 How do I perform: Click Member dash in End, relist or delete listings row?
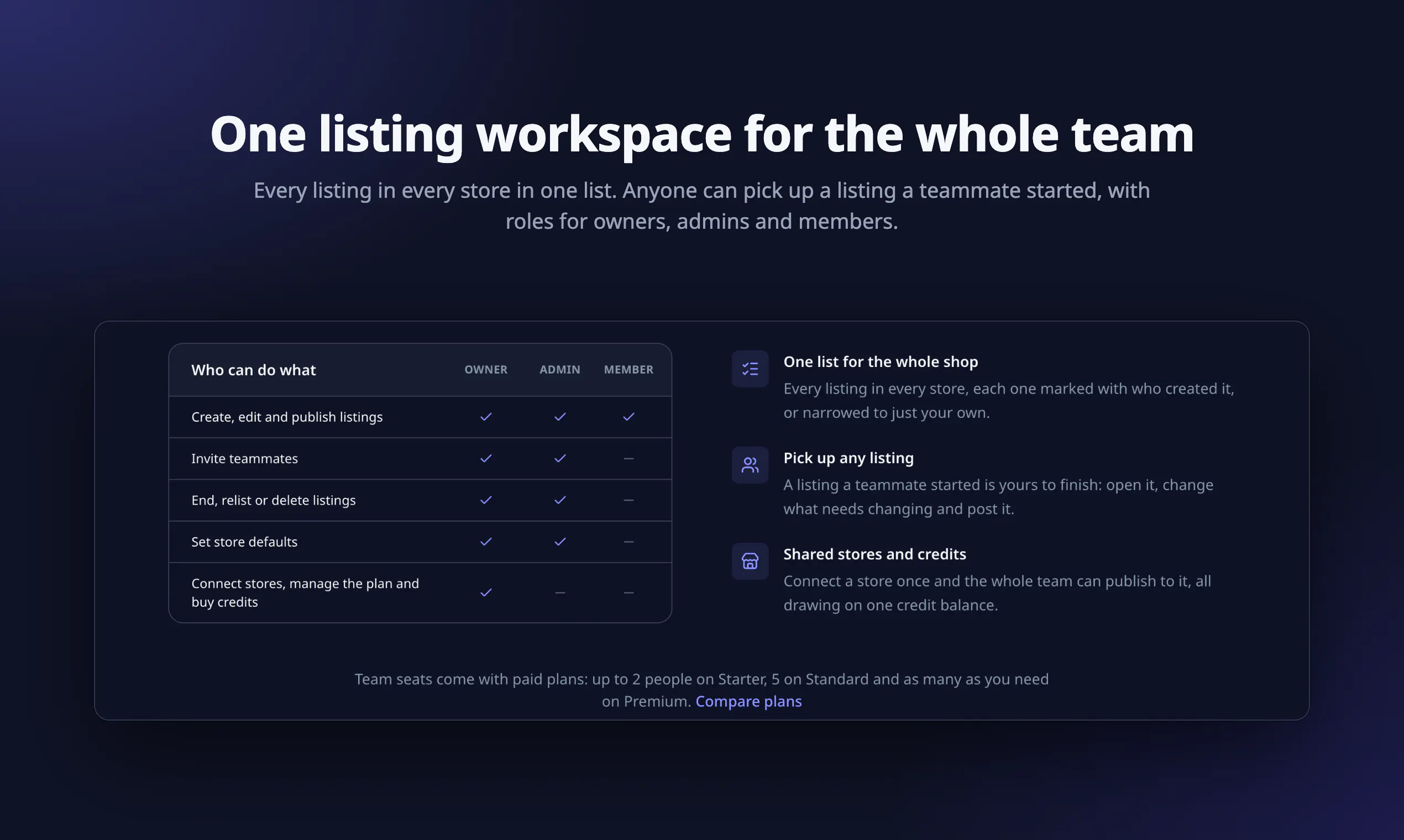point(628,500)
